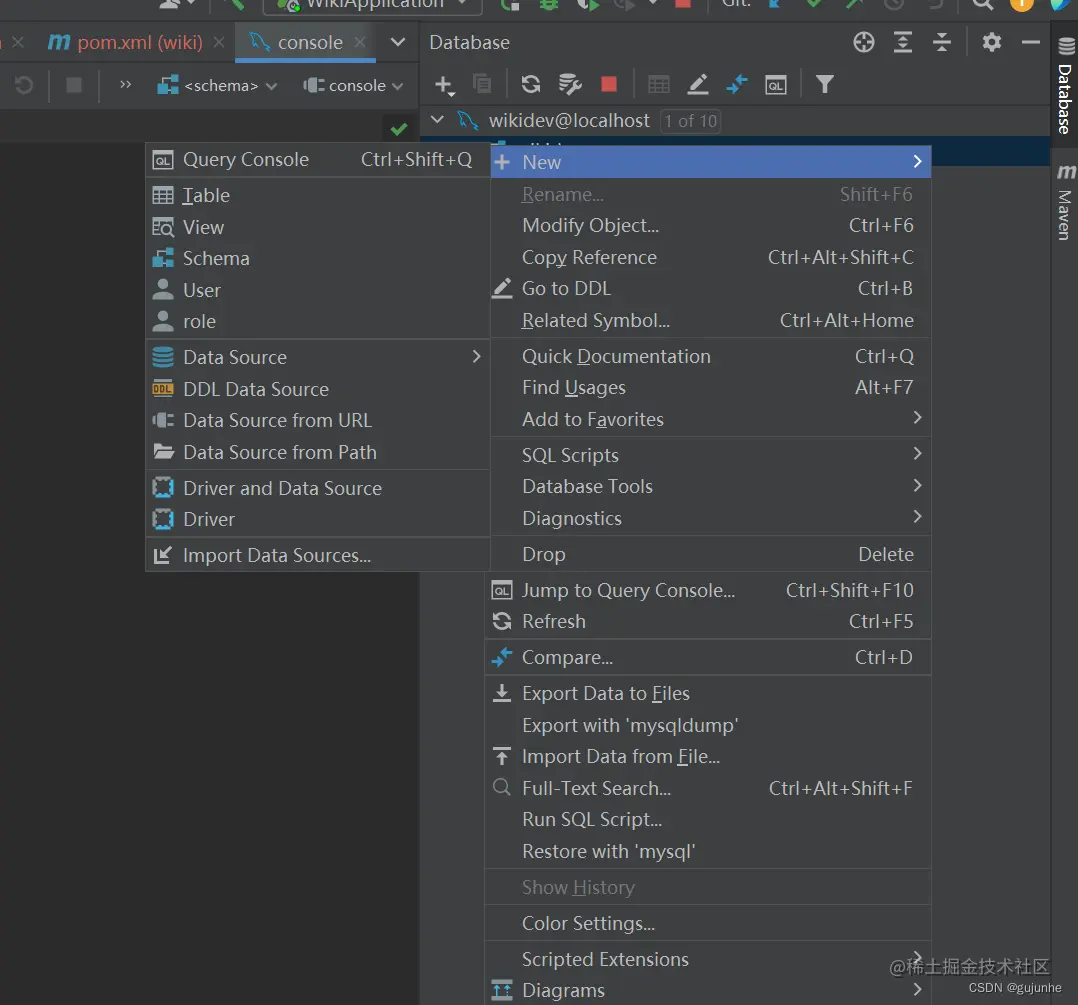Screen dimensions: 1078x1005
Task: Click the '1 of 10' schemas badge
Action: [690, 121]
